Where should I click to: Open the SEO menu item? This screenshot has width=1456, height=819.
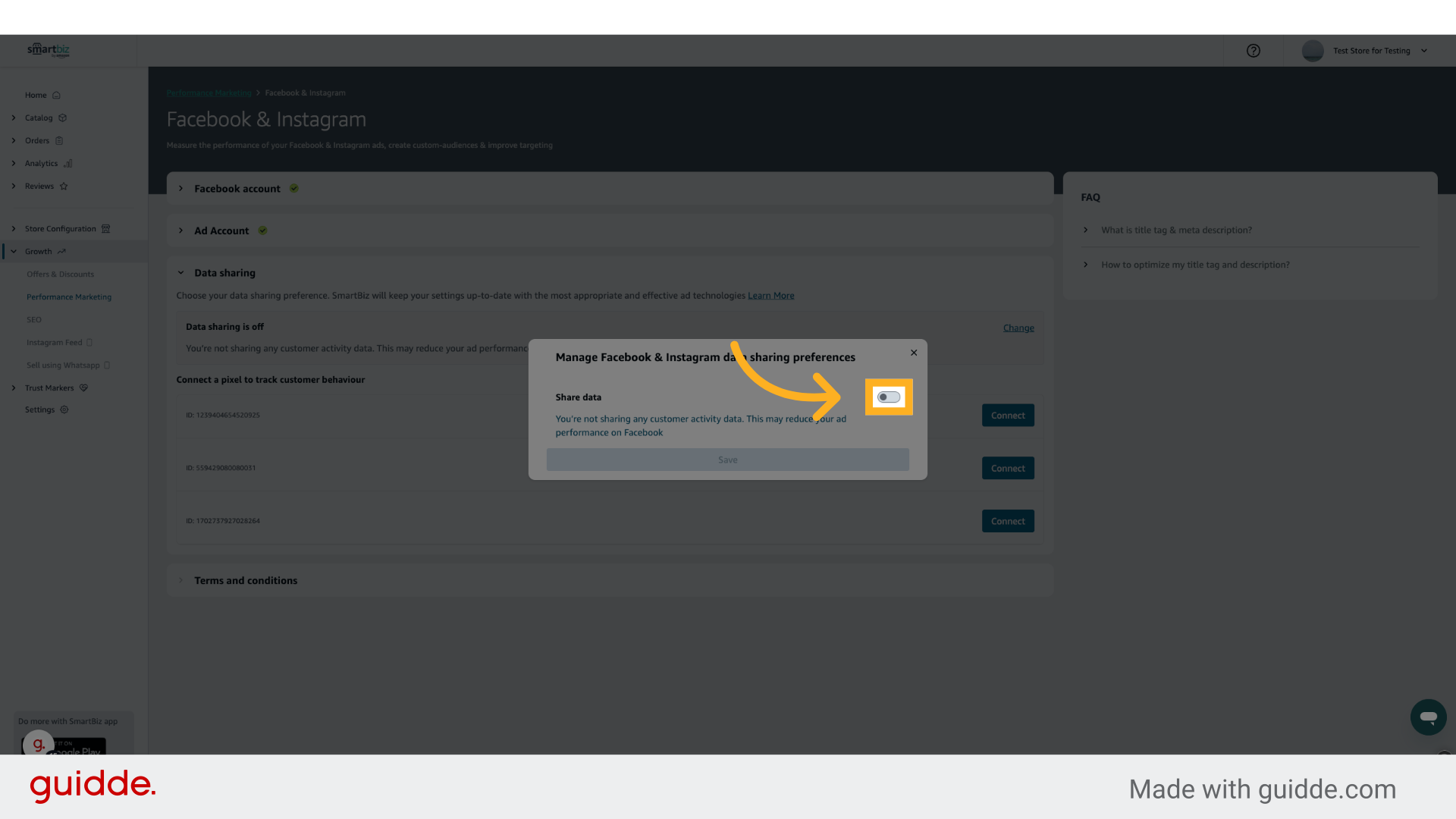coord(34,320)
